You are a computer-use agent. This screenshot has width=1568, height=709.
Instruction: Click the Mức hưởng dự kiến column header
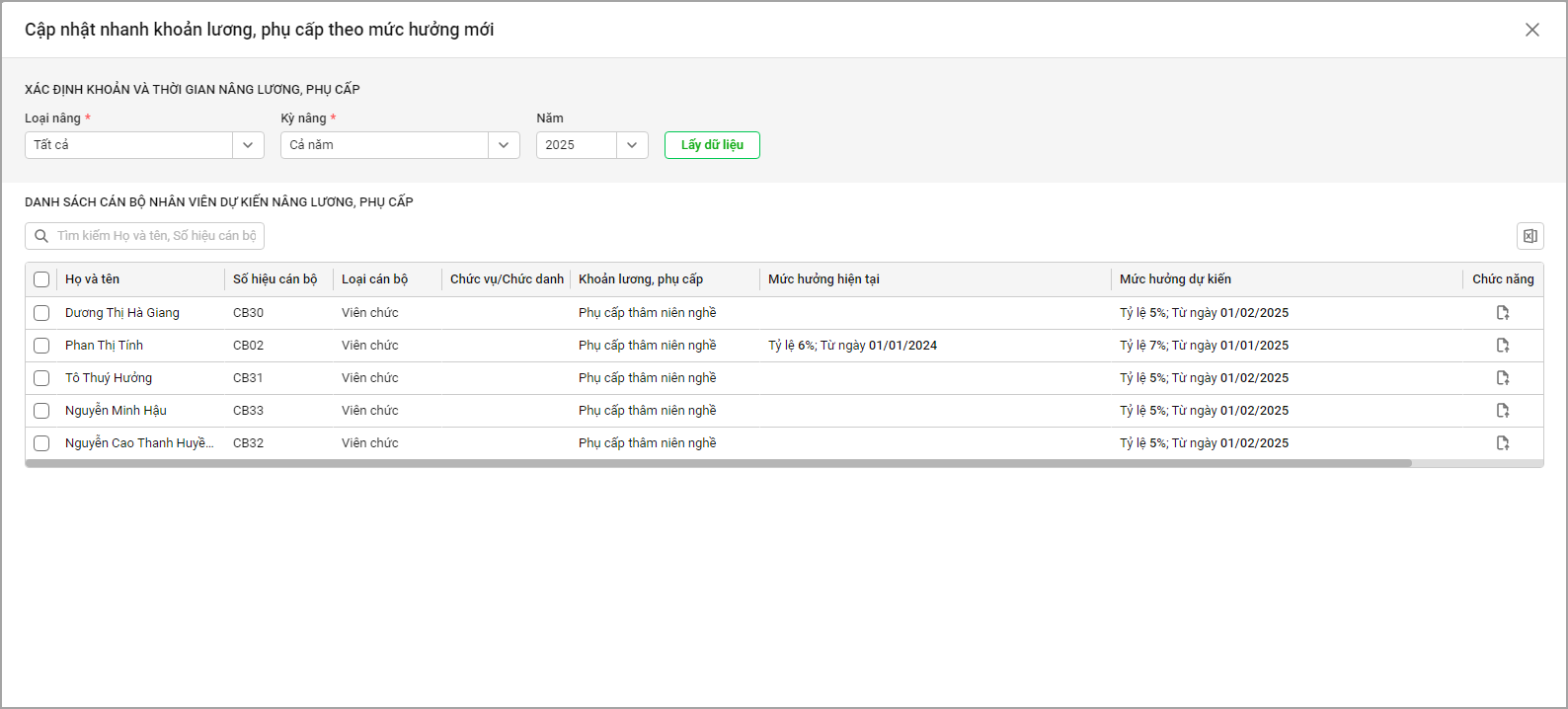click(x=1175, y=279)
